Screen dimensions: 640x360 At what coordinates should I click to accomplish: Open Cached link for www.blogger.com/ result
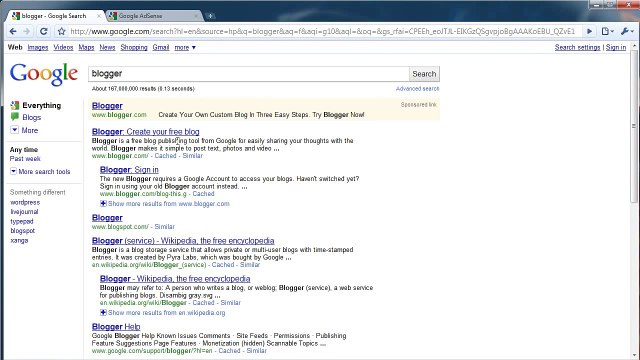[165, 156]
